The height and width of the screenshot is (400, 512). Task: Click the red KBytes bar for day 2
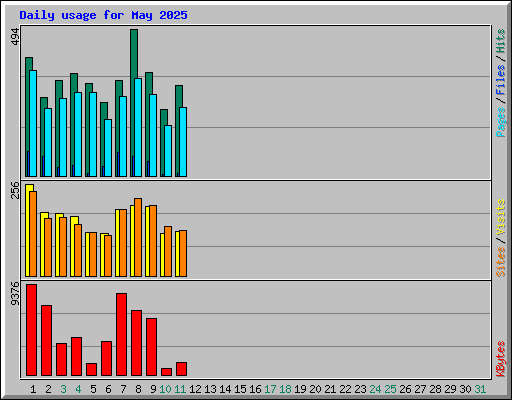click(46, 340)
